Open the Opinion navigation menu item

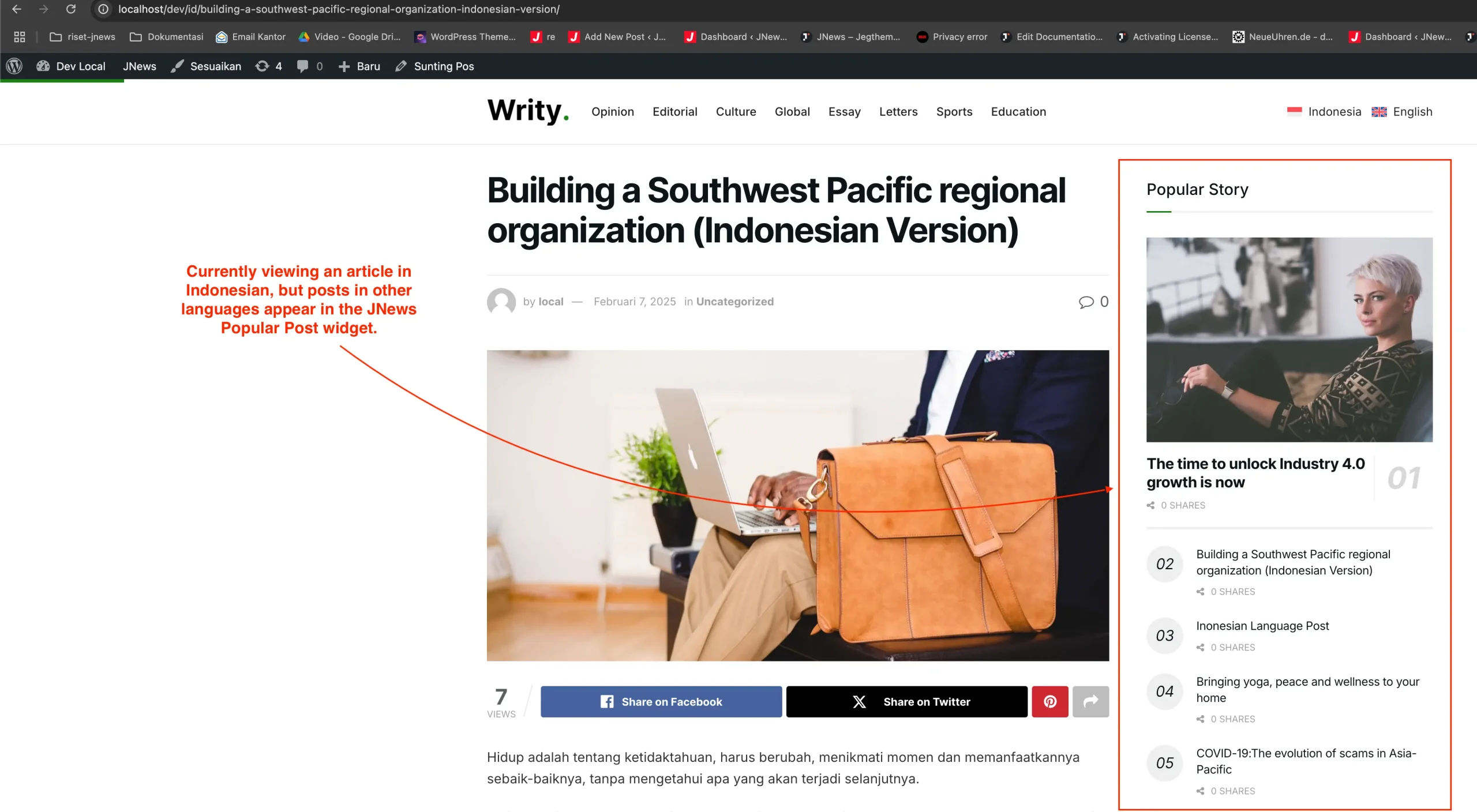tap(612, 112)
